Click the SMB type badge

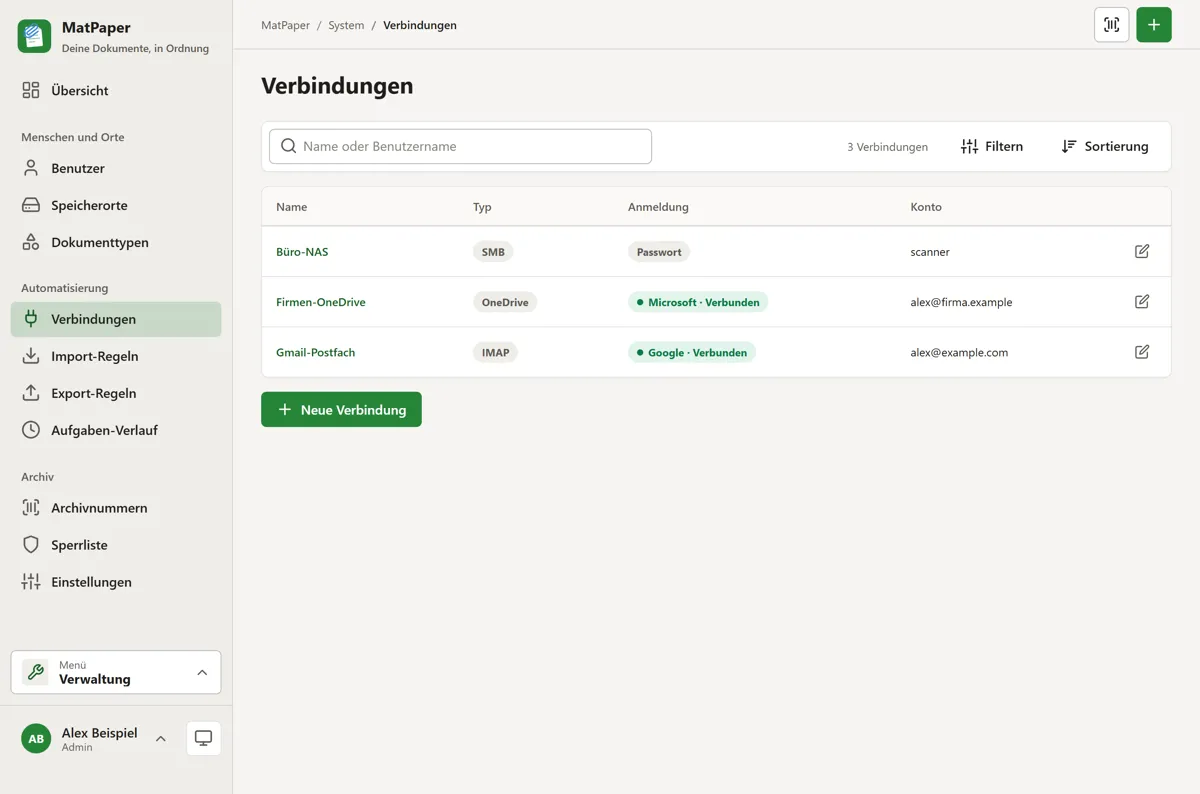point(493,252)
